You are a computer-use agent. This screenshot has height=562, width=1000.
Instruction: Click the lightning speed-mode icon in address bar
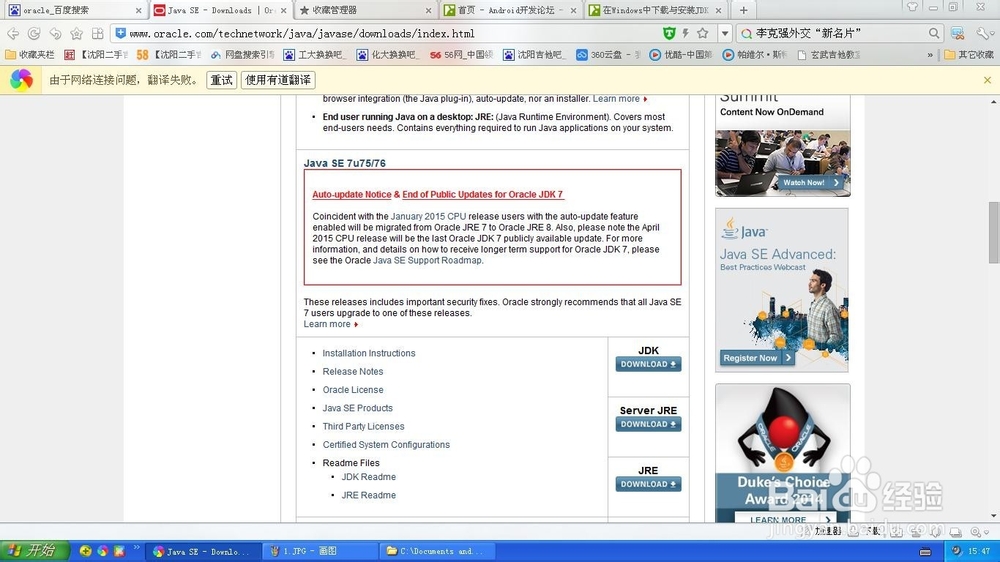[686, 33]
